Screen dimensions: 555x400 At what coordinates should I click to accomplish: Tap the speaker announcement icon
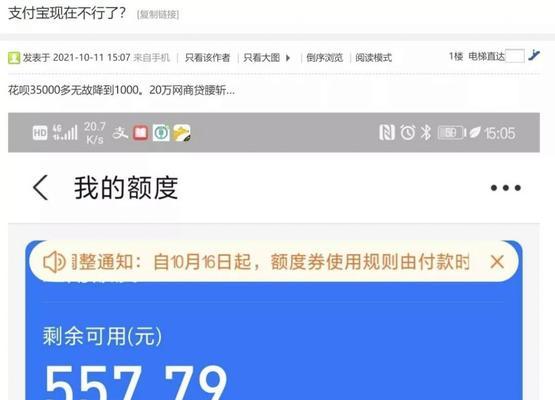point(54,262)
